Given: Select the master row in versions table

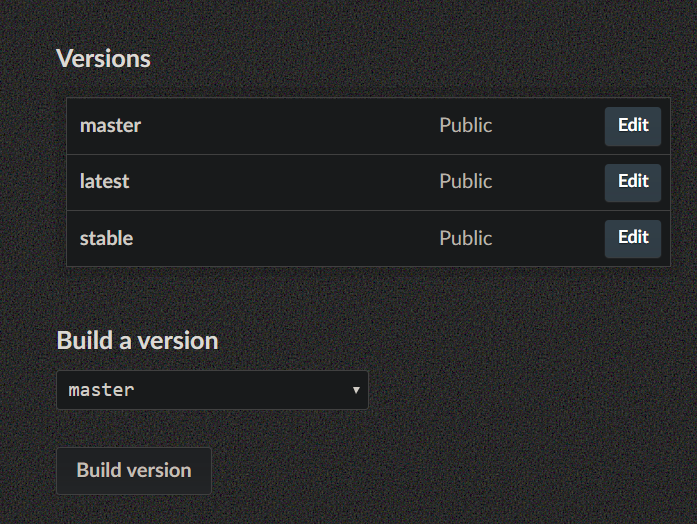Looking at the screenshot, I should coord(369,126).
